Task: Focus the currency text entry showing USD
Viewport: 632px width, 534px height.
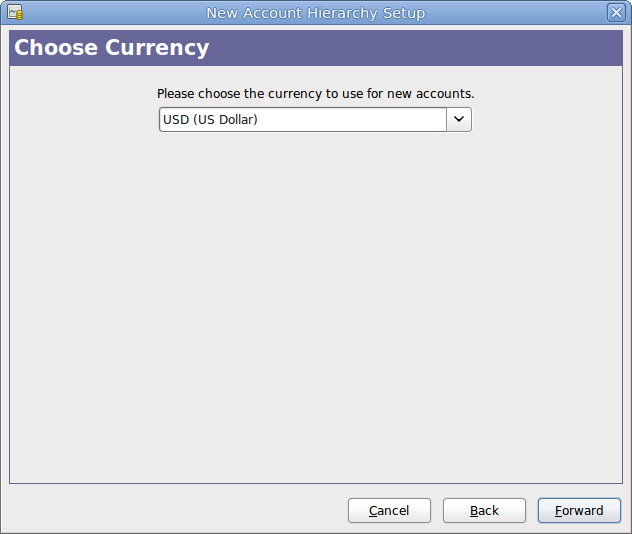Action: (303, 119)
